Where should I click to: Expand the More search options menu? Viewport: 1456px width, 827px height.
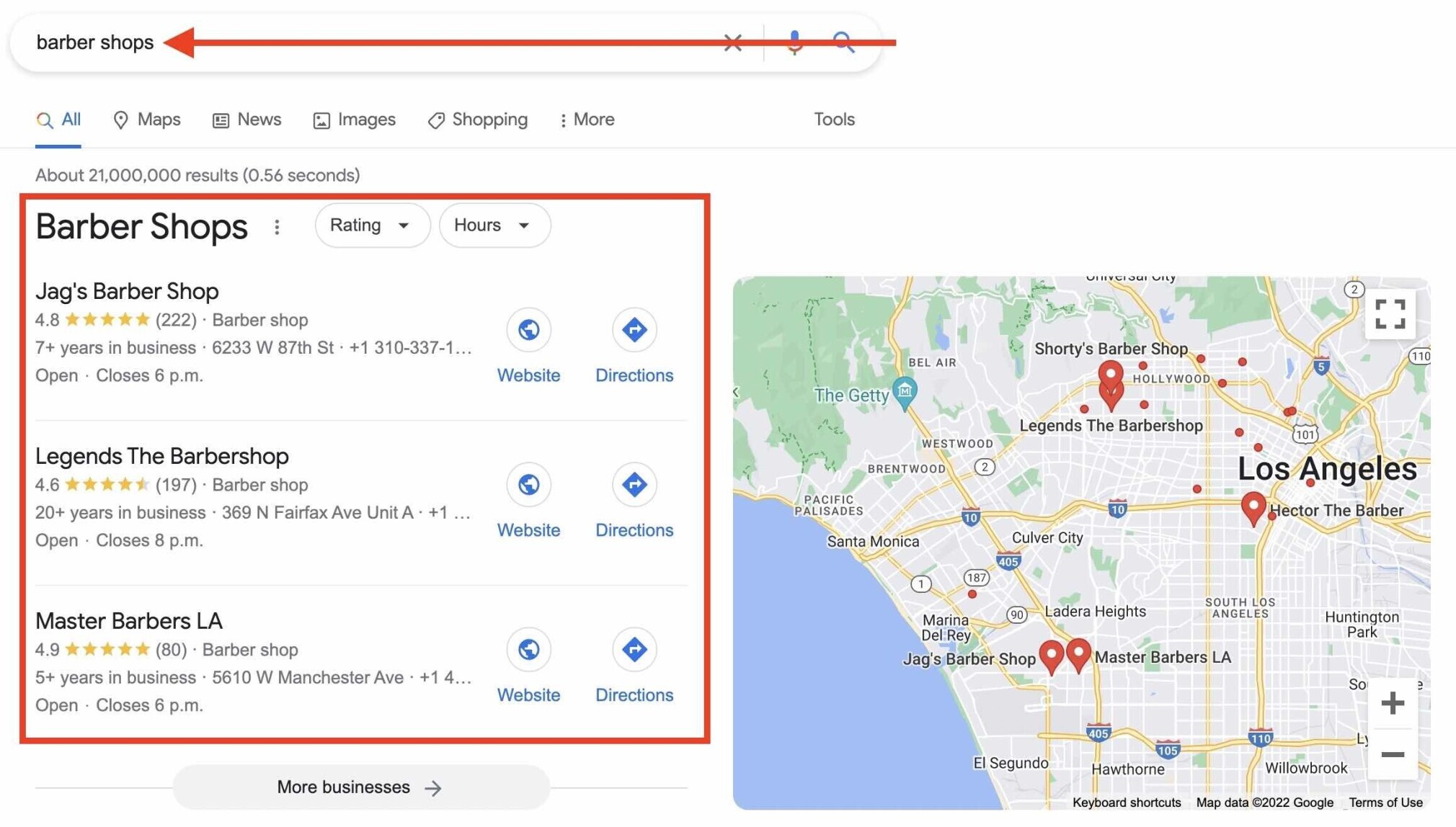point(587,120)
